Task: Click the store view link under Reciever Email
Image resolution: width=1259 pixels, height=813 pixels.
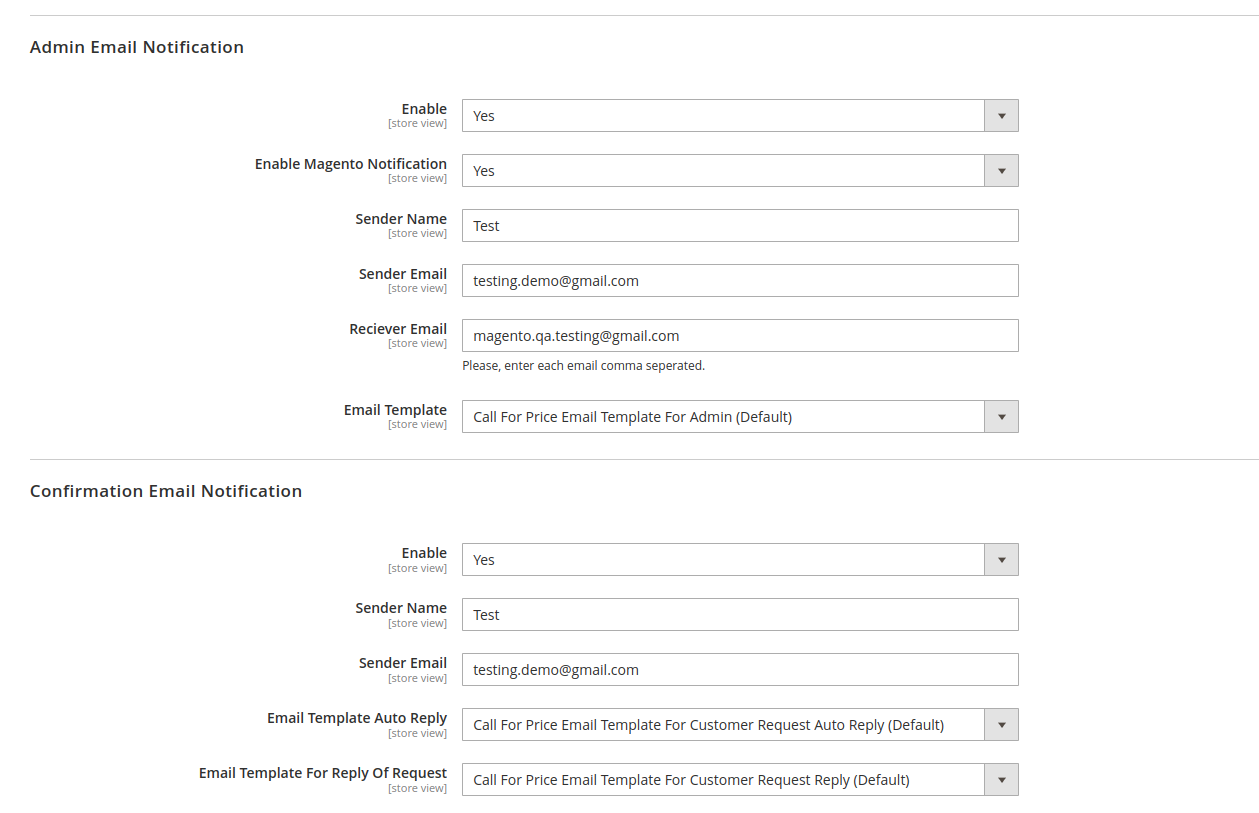Action: tap(417, 342)
